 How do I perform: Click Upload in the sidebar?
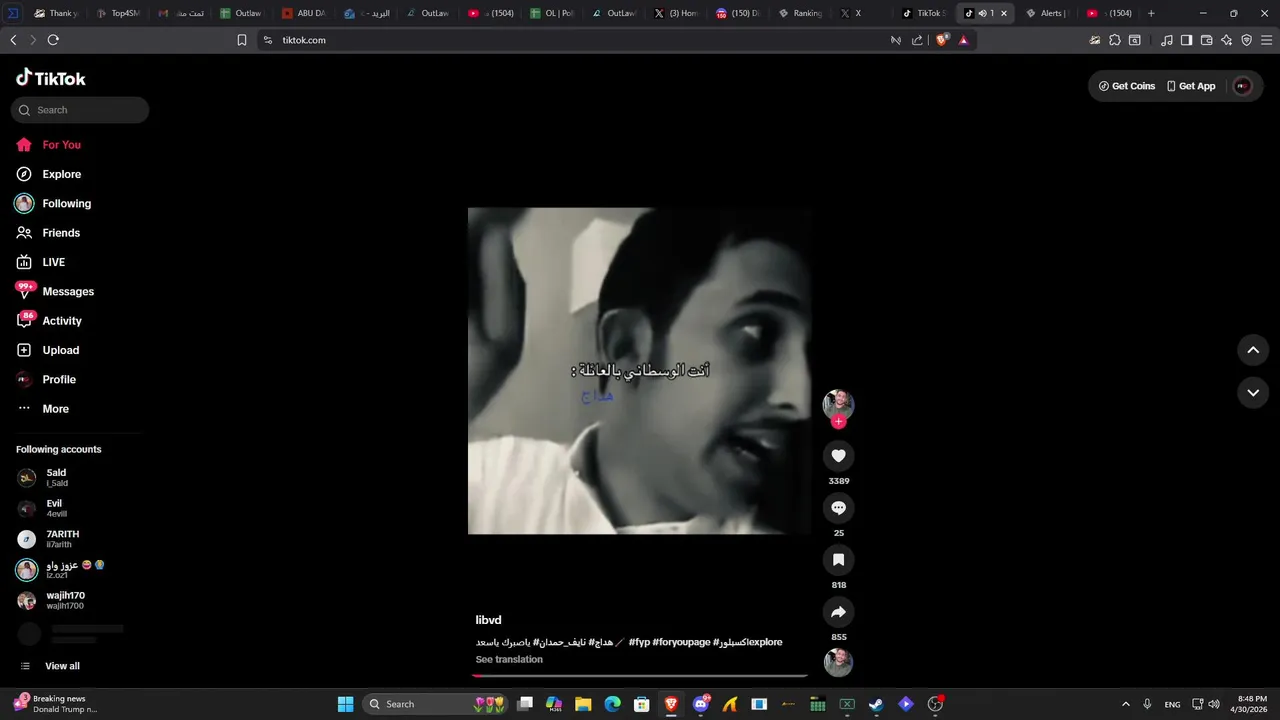pos(48,350)
